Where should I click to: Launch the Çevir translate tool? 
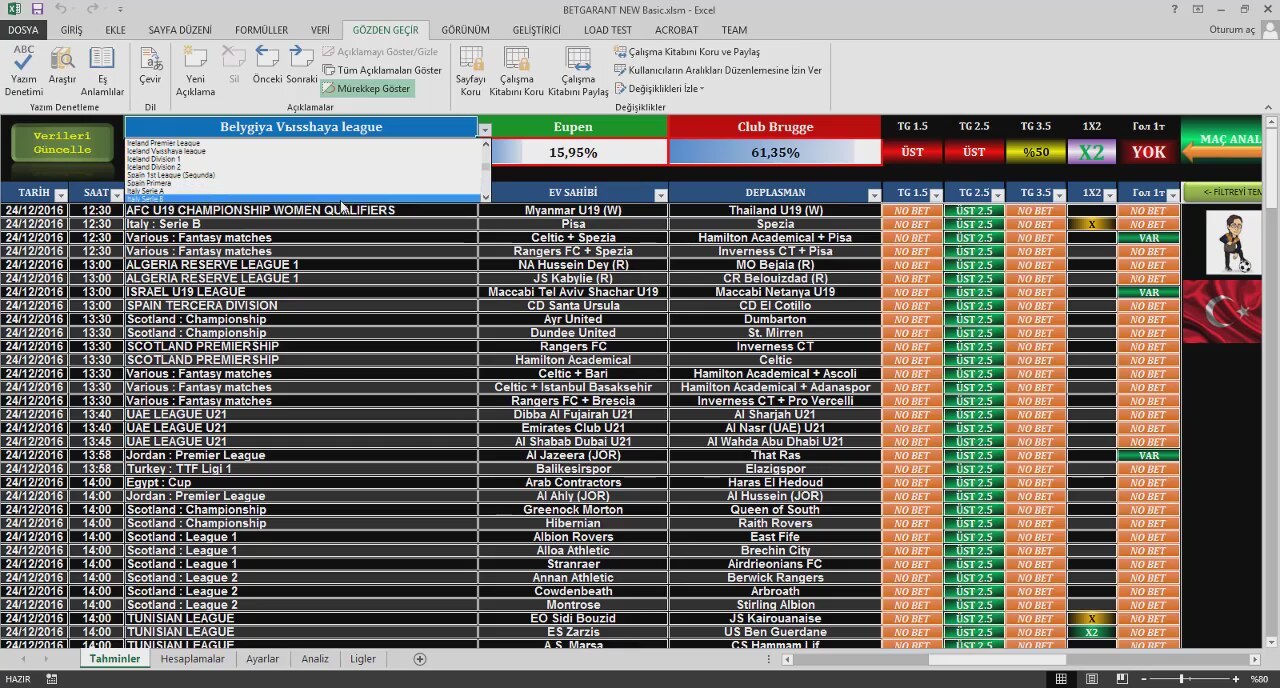[150, 65]
